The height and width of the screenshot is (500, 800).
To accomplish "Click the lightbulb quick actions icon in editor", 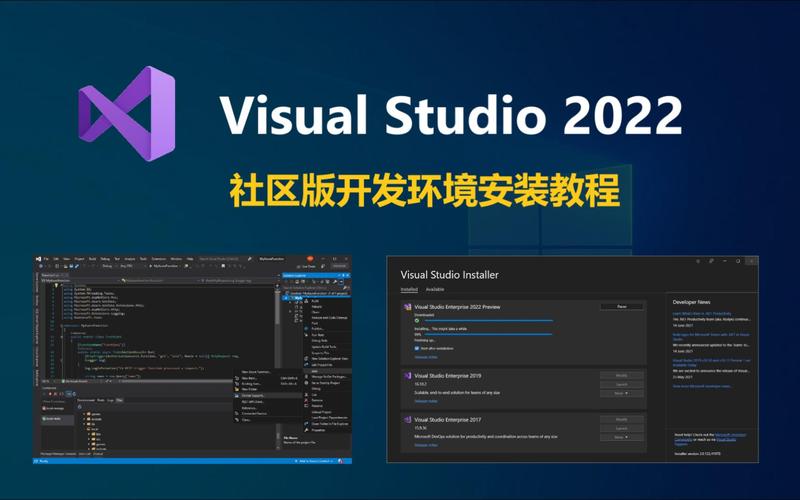I will point(56,285).
